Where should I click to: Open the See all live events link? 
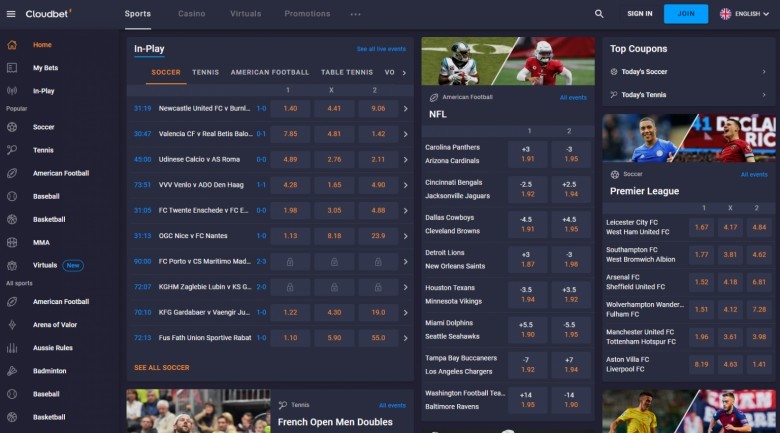pyautogui.click(x=381, y=48)
